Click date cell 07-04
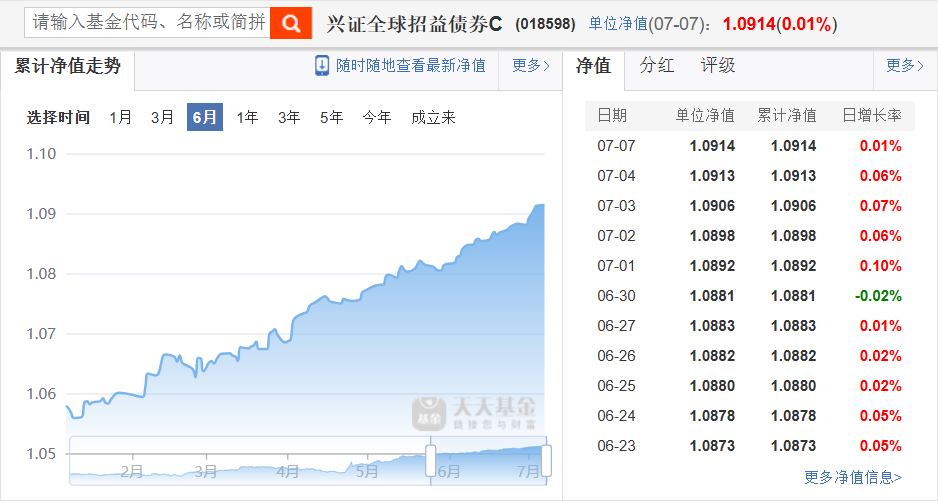This screenshot has width=938, height=503. click(x=616, y=176)
